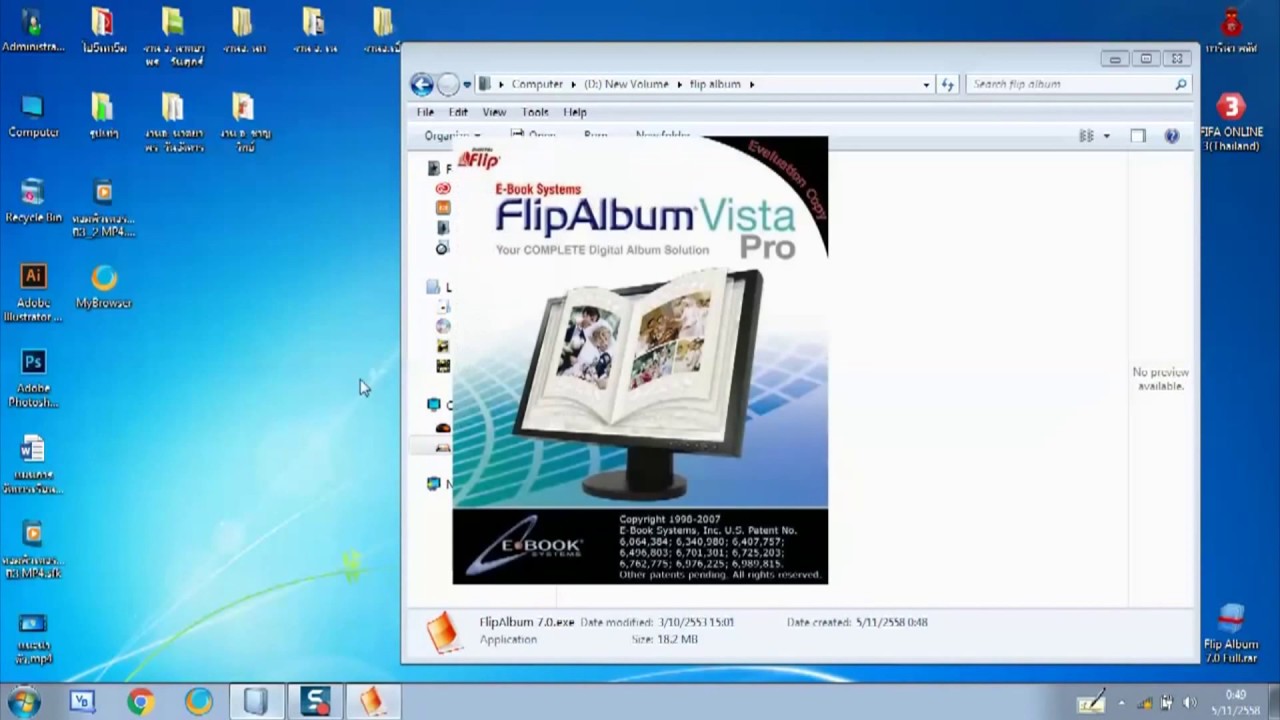Show hidden system tray icons

(1121, 702)
